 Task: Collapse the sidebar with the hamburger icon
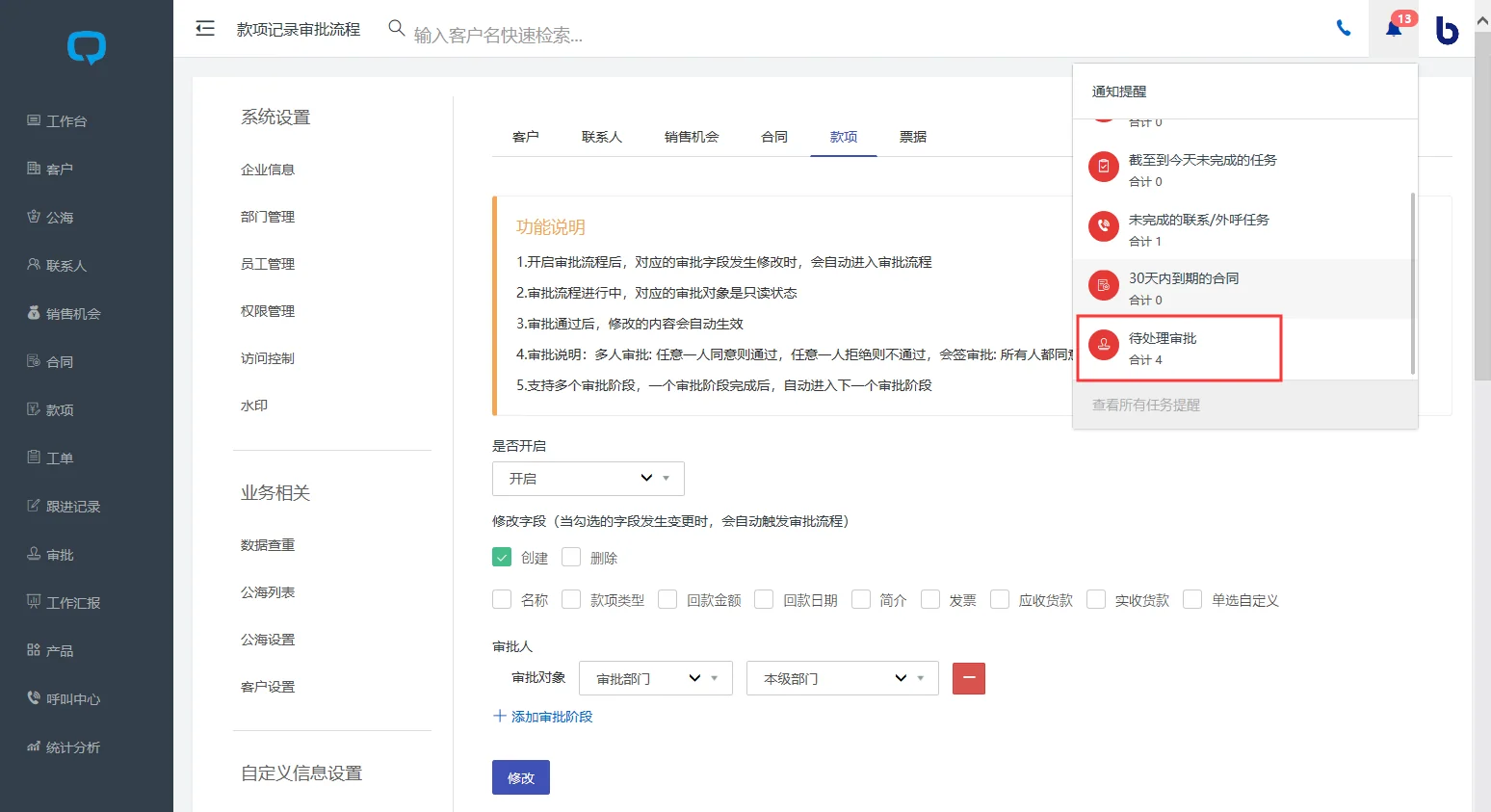click(205, 29)
